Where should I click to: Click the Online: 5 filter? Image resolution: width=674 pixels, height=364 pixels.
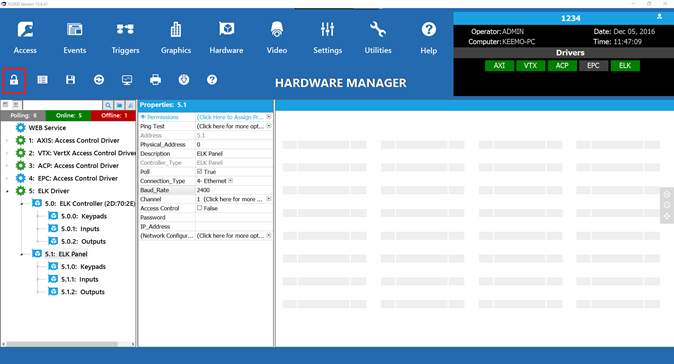pyautogui.click(x=68, y=116)
